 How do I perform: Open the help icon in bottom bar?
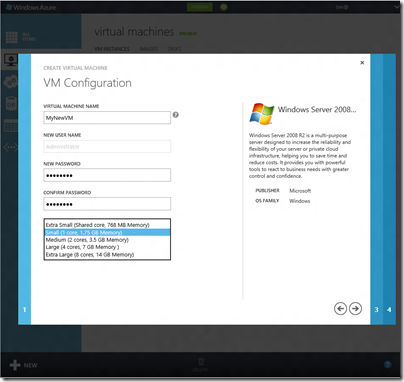coord(387,365)
